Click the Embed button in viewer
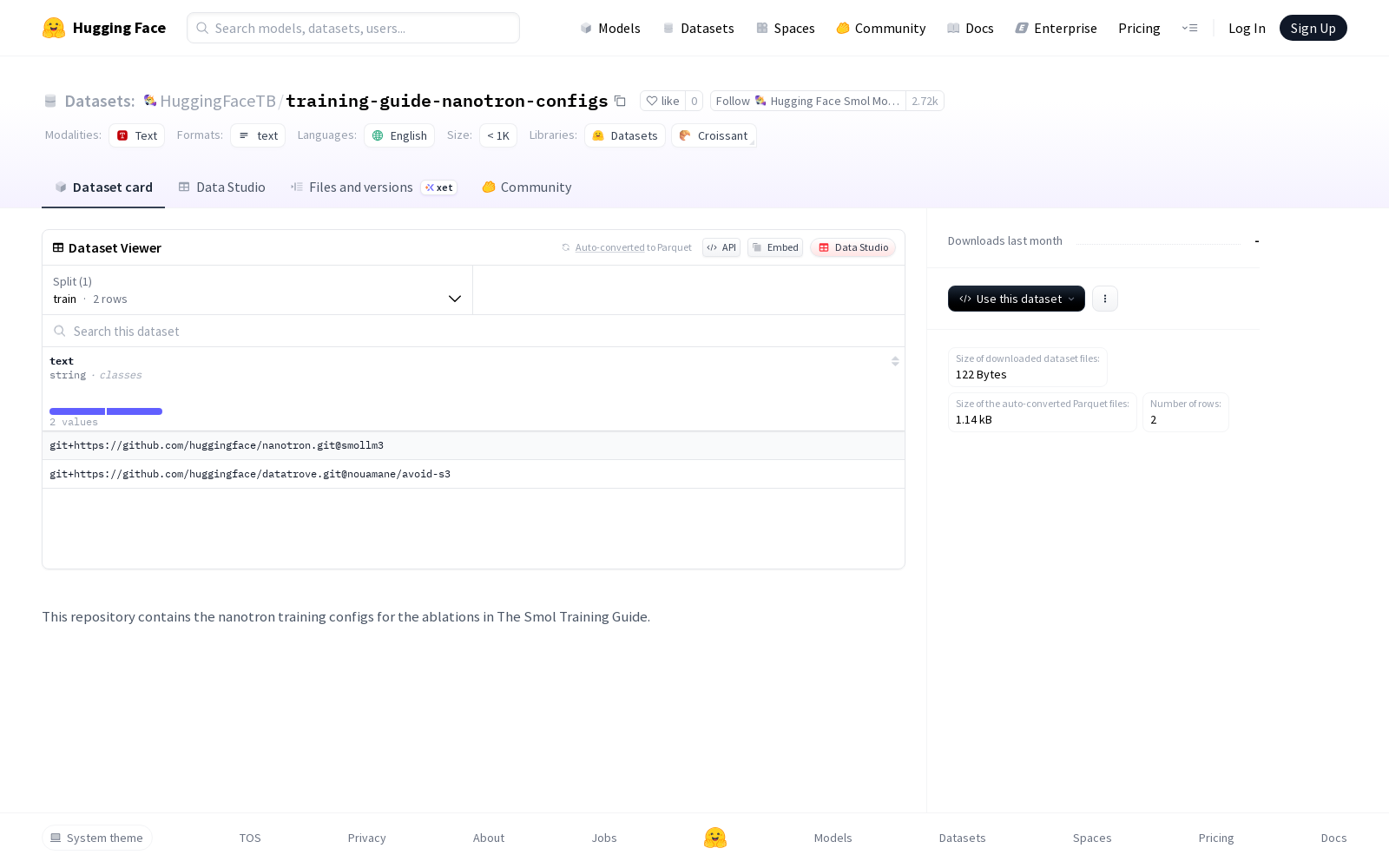 click(x=775, y=247)
